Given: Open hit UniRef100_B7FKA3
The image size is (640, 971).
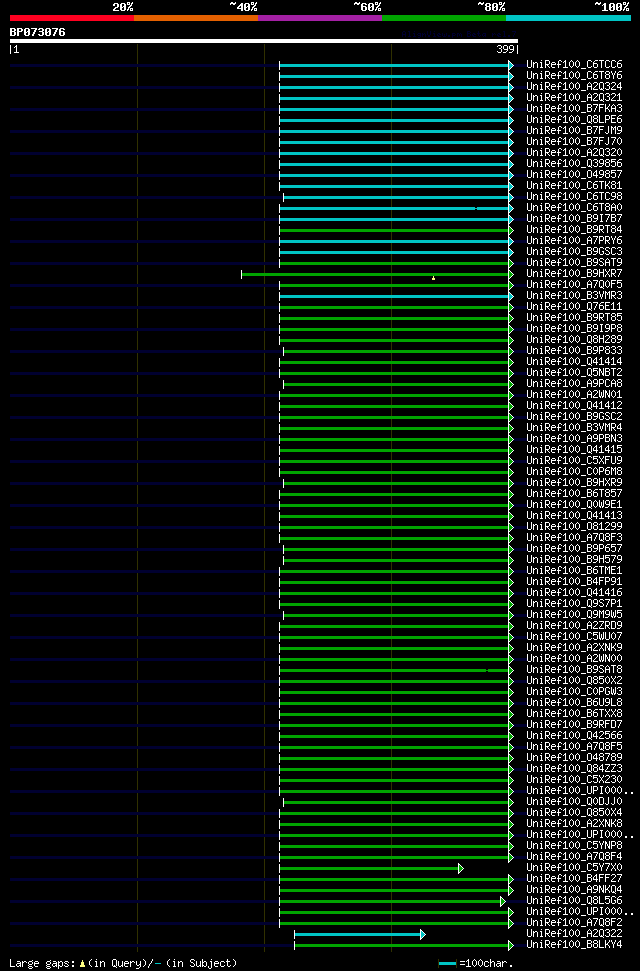Looking at the screenshot, I should [574, 108].
